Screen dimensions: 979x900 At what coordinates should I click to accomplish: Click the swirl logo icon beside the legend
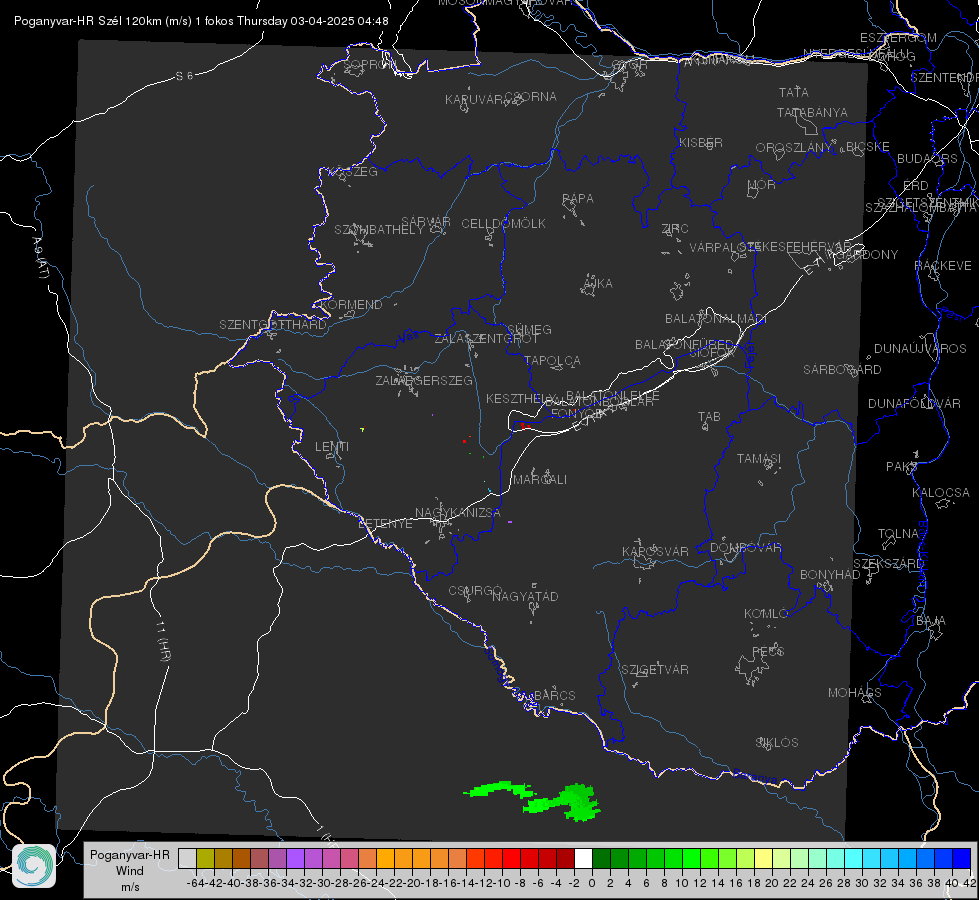[34, 866]
